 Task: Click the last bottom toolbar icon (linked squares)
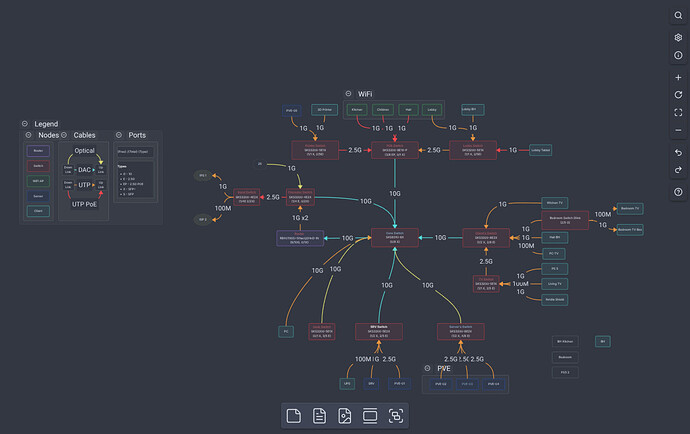point(396,415)
